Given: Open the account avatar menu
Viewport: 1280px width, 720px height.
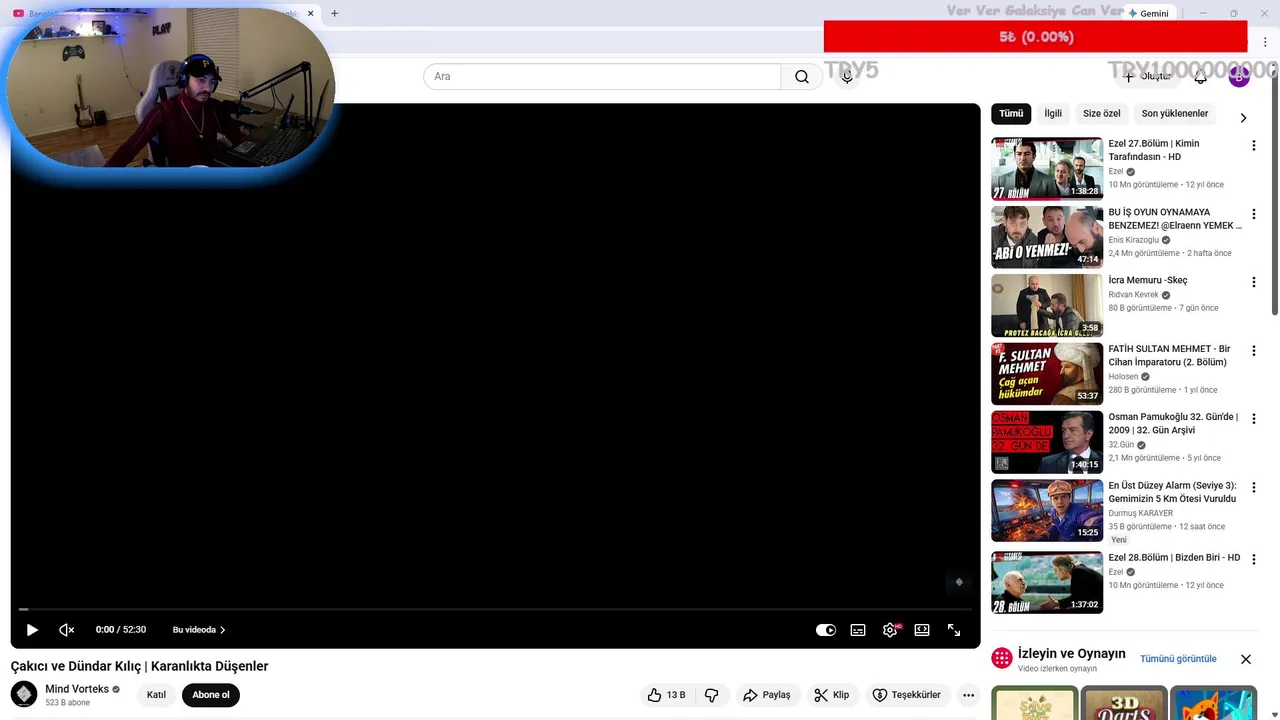Looking at the screenshot, I should tap(1239, 77).
